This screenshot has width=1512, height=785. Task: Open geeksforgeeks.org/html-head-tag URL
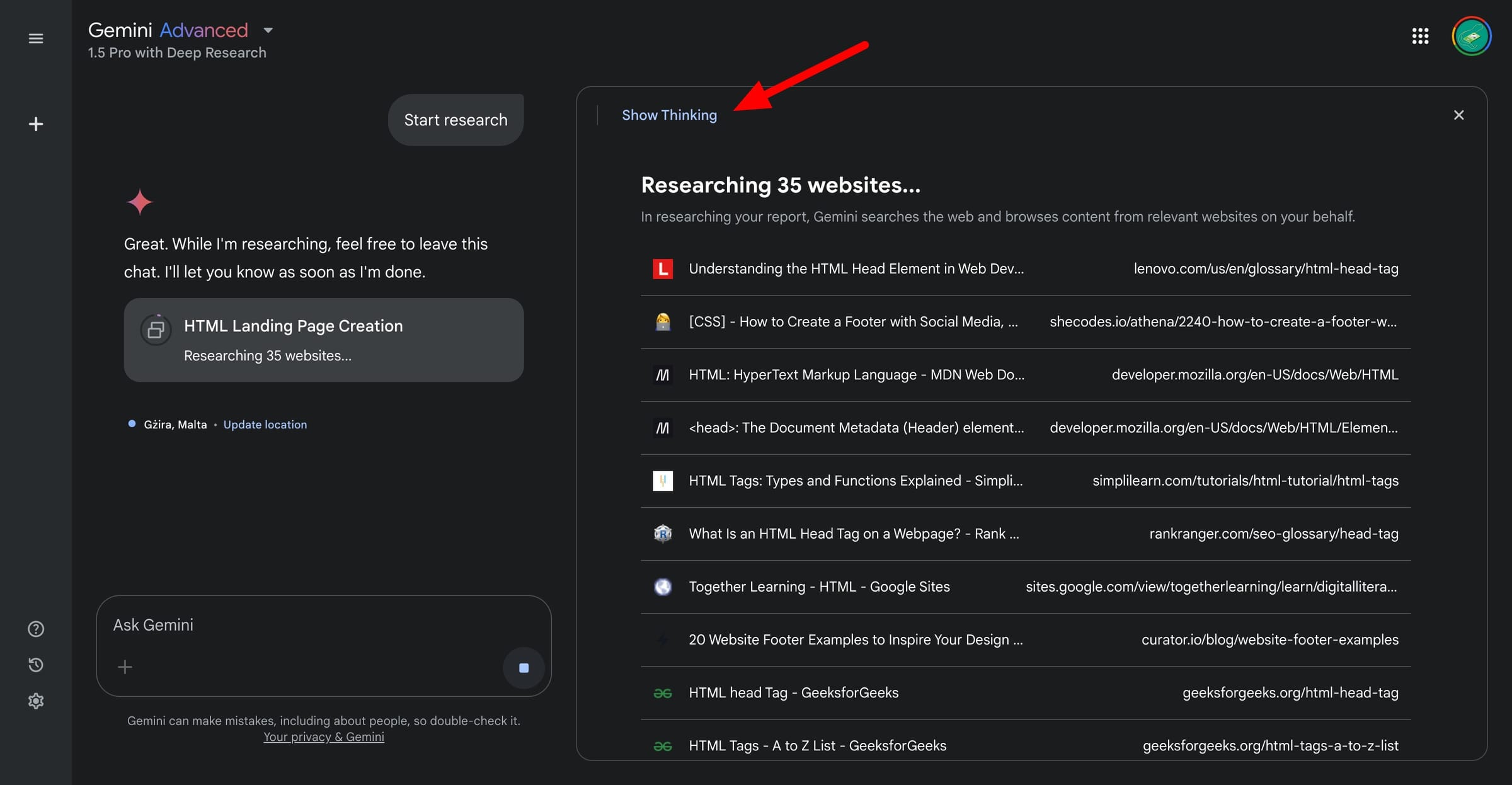click(x=1290, y=692)
